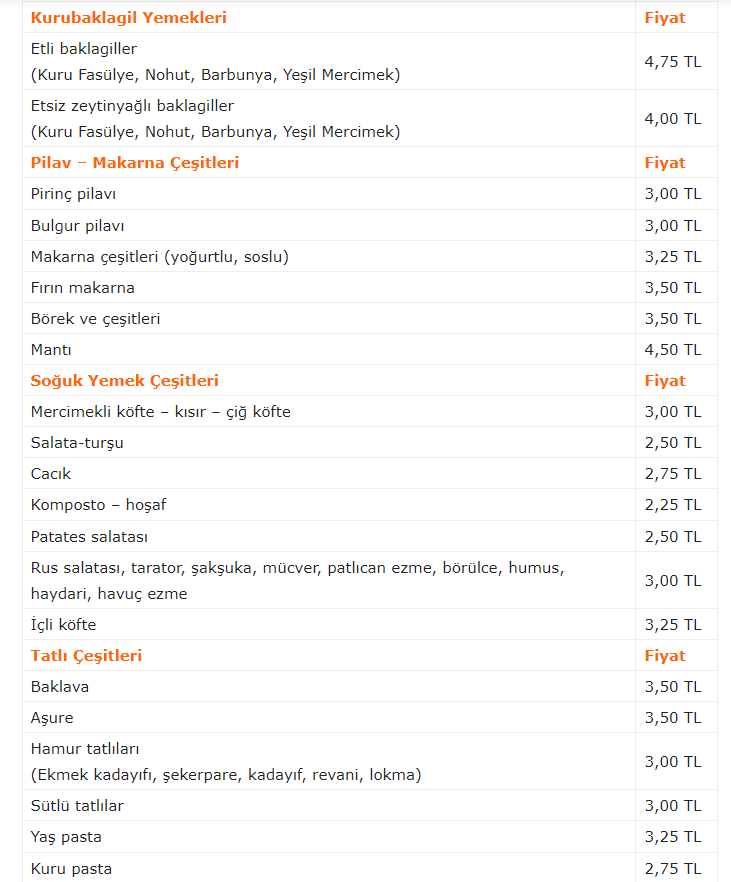731x882 pixels.
Task: Select the Patates salatası entry
Action: tap(90, 537)
